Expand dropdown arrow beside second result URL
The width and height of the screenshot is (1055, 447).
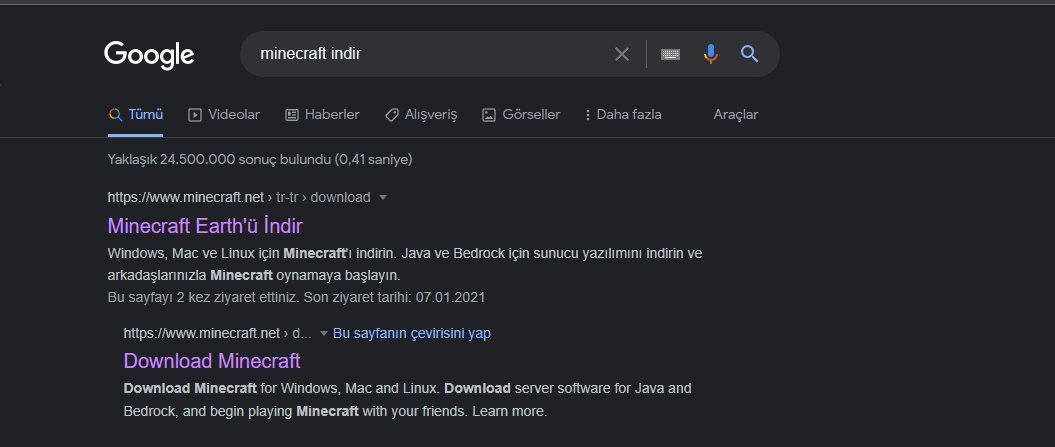pyautogui.click(x=324, y=333)
